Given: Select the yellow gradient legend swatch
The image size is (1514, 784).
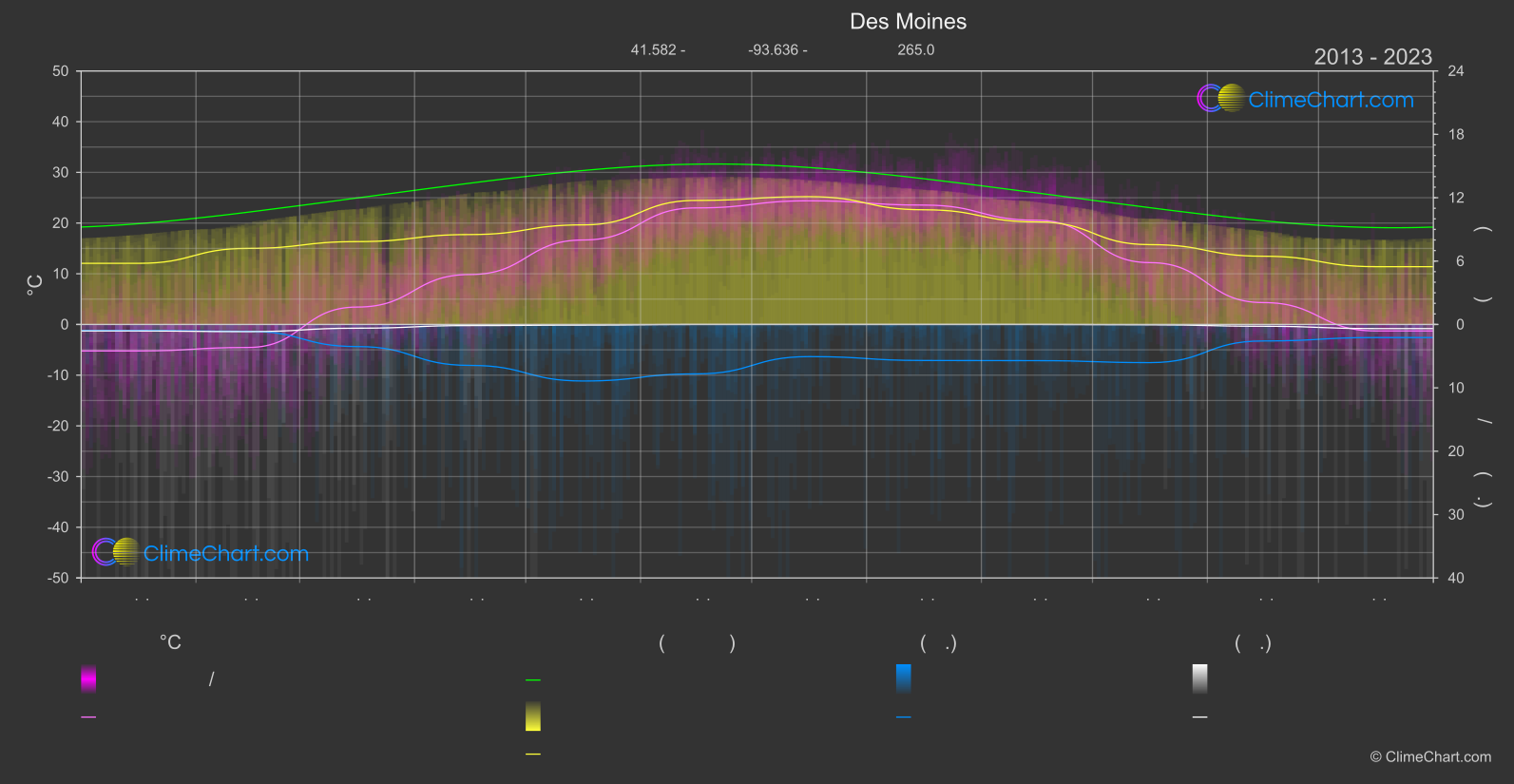Looking at the screenshot, I should [x=533, y=717].
